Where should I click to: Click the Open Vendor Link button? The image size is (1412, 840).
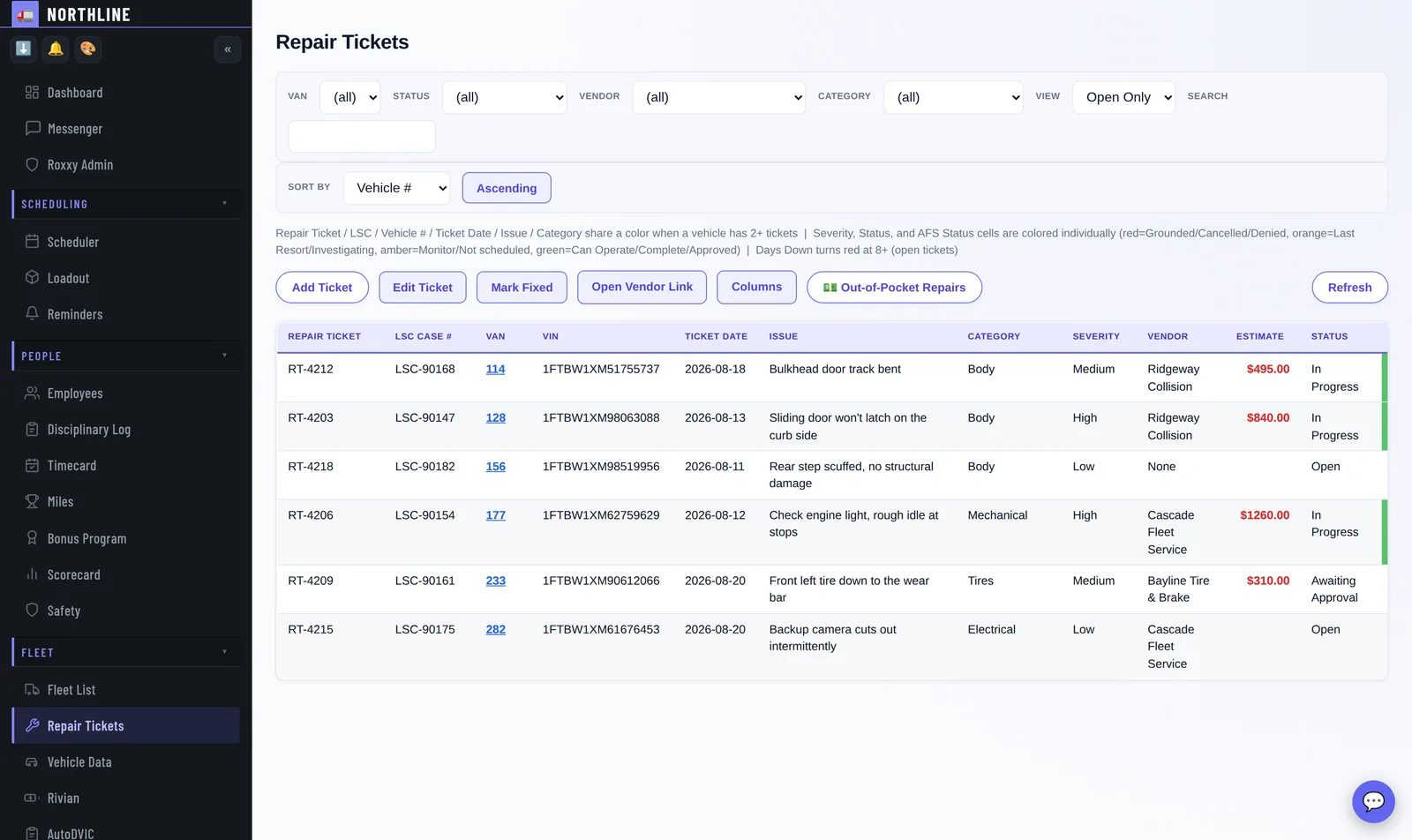click(x=642, y=287)
